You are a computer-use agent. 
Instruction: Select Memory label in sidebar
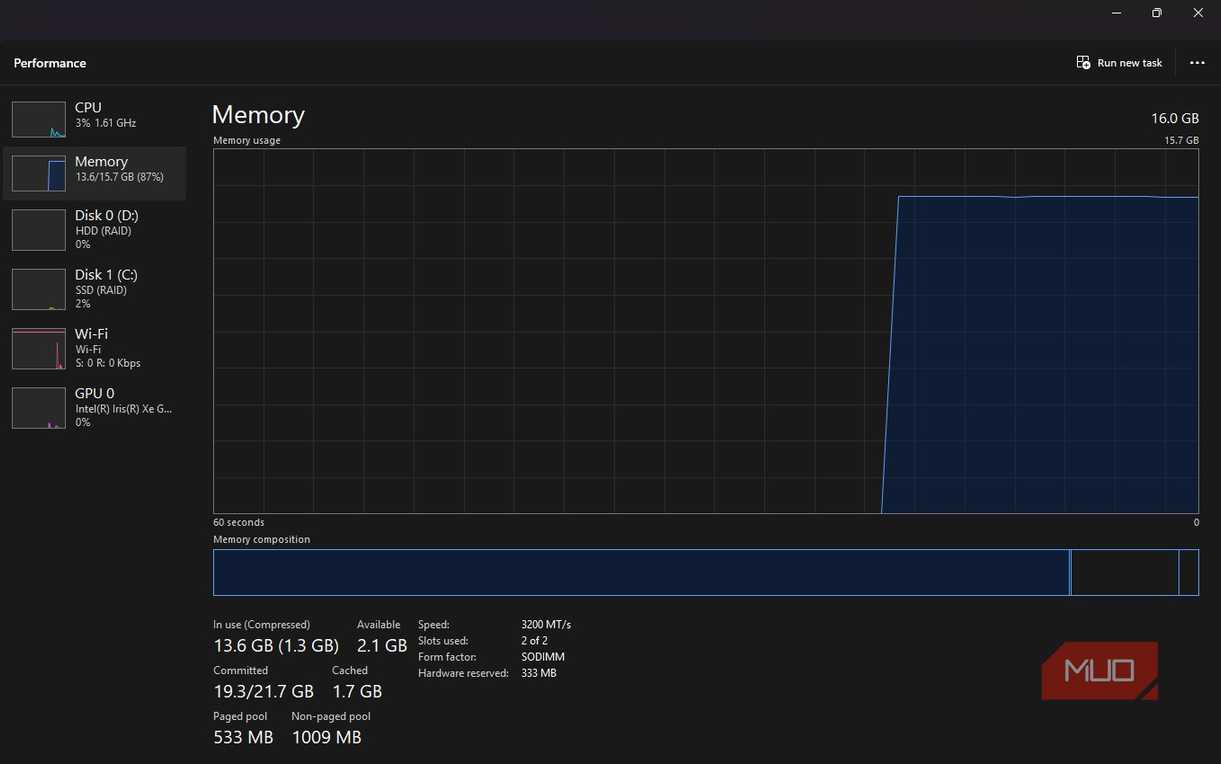coord(101,161)
